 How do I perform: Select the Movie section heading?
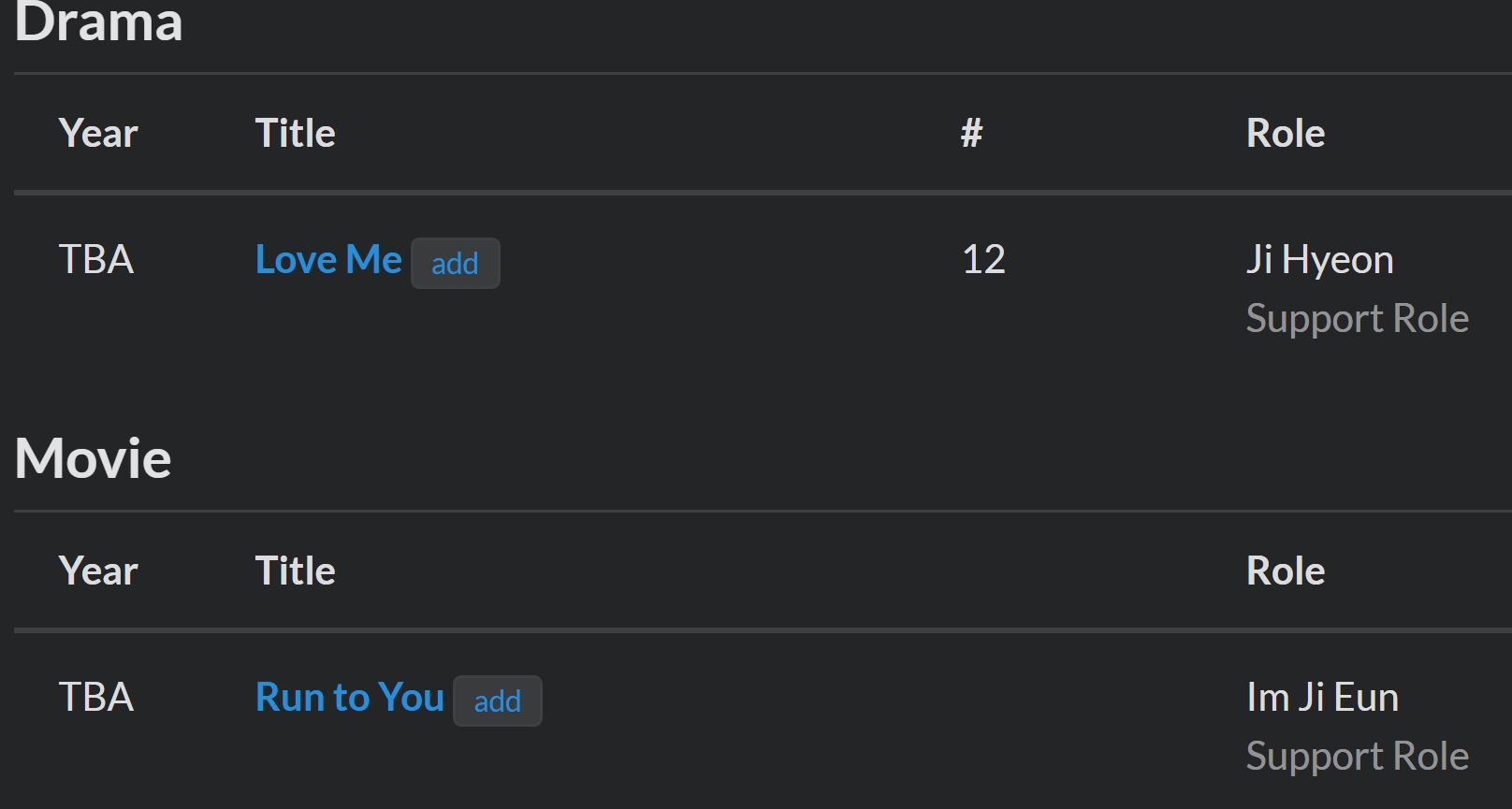pyautogui.click(x=94, y=458)
